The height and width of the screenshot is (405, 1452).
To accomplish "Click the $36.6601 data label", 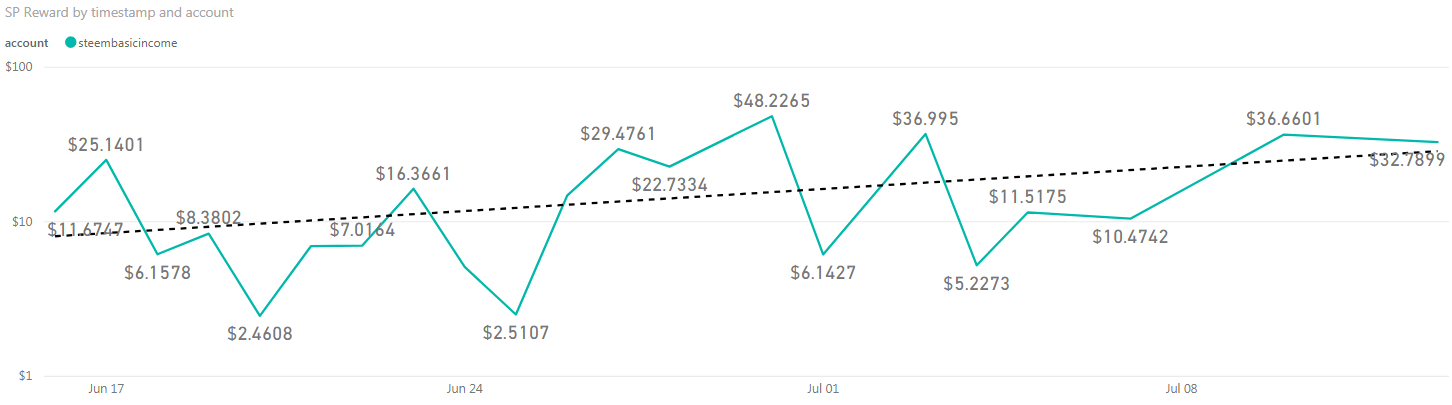I will point(1284,119).
